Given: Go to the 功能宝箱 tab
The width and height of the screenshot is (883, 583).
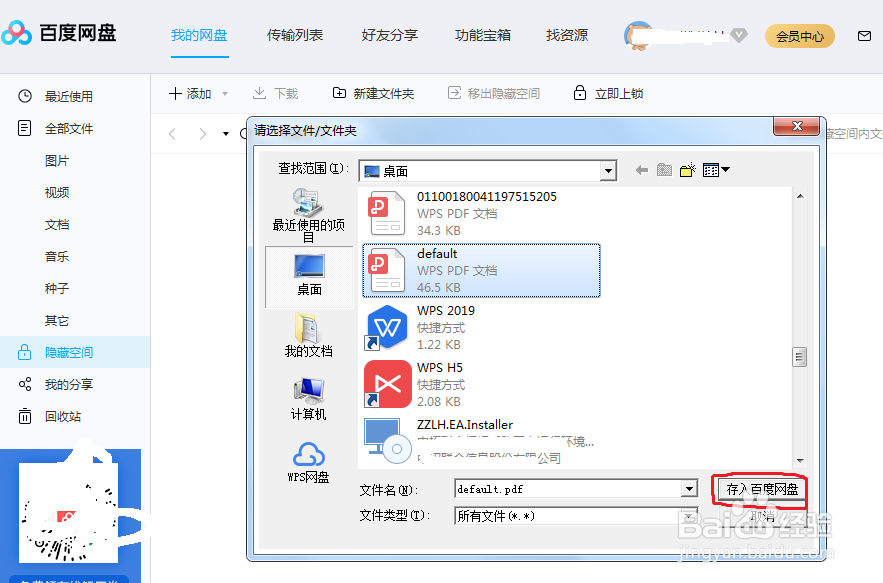Looking at the screenshot, I should pos(483,35).
